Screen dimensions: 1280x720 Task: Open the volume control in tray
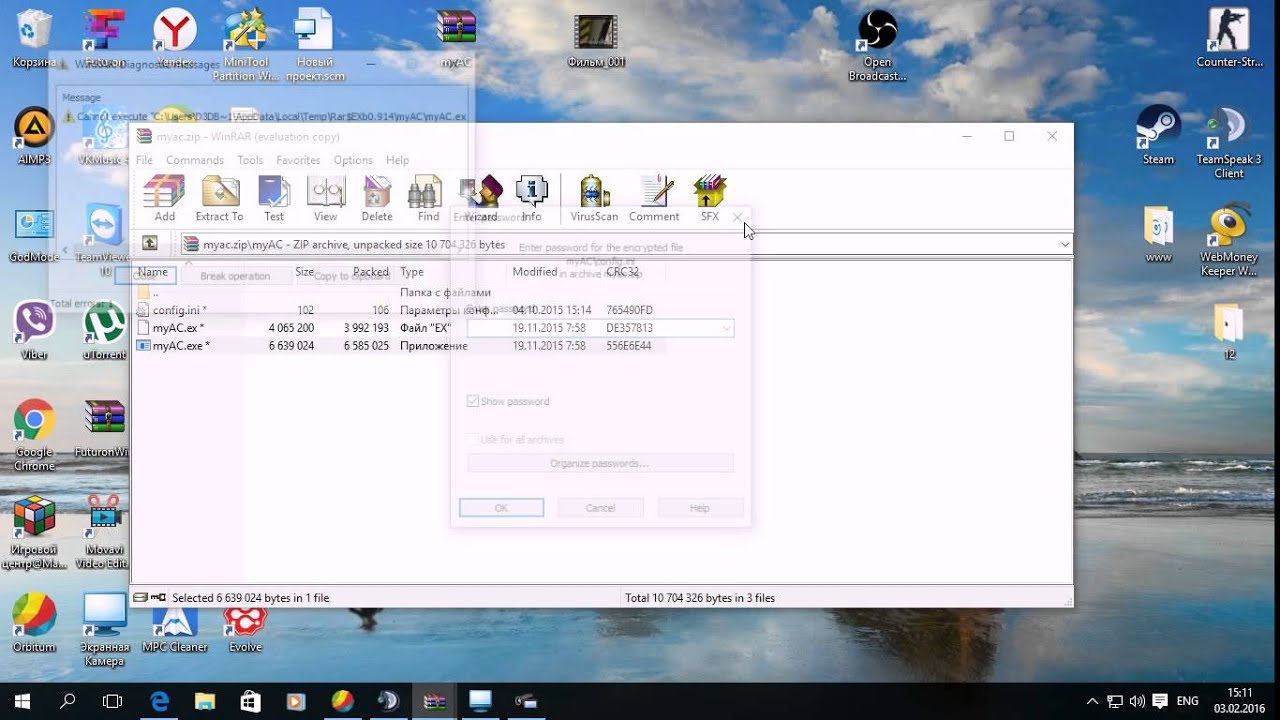click(1137, 701)
